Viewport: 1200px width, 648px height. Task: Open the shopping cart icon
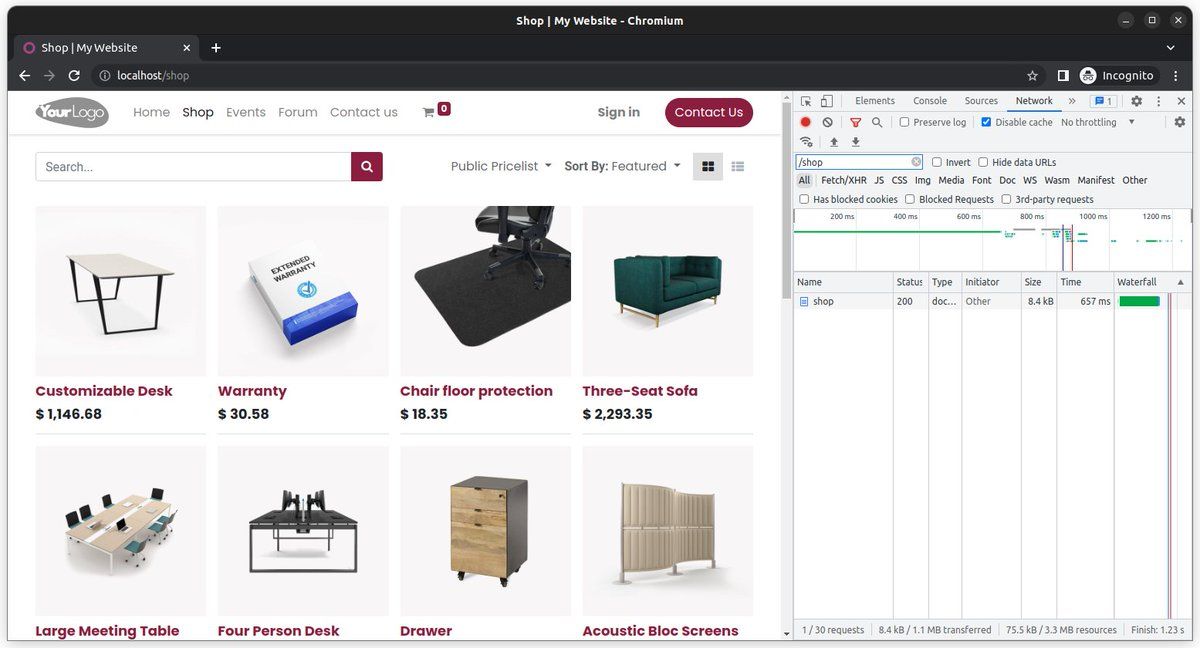(429, 112)
